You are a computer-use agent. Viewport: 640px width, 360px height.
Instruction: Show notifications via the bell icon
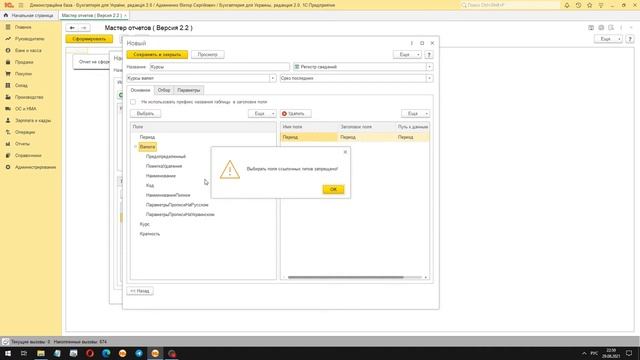(x=567, y=5)
